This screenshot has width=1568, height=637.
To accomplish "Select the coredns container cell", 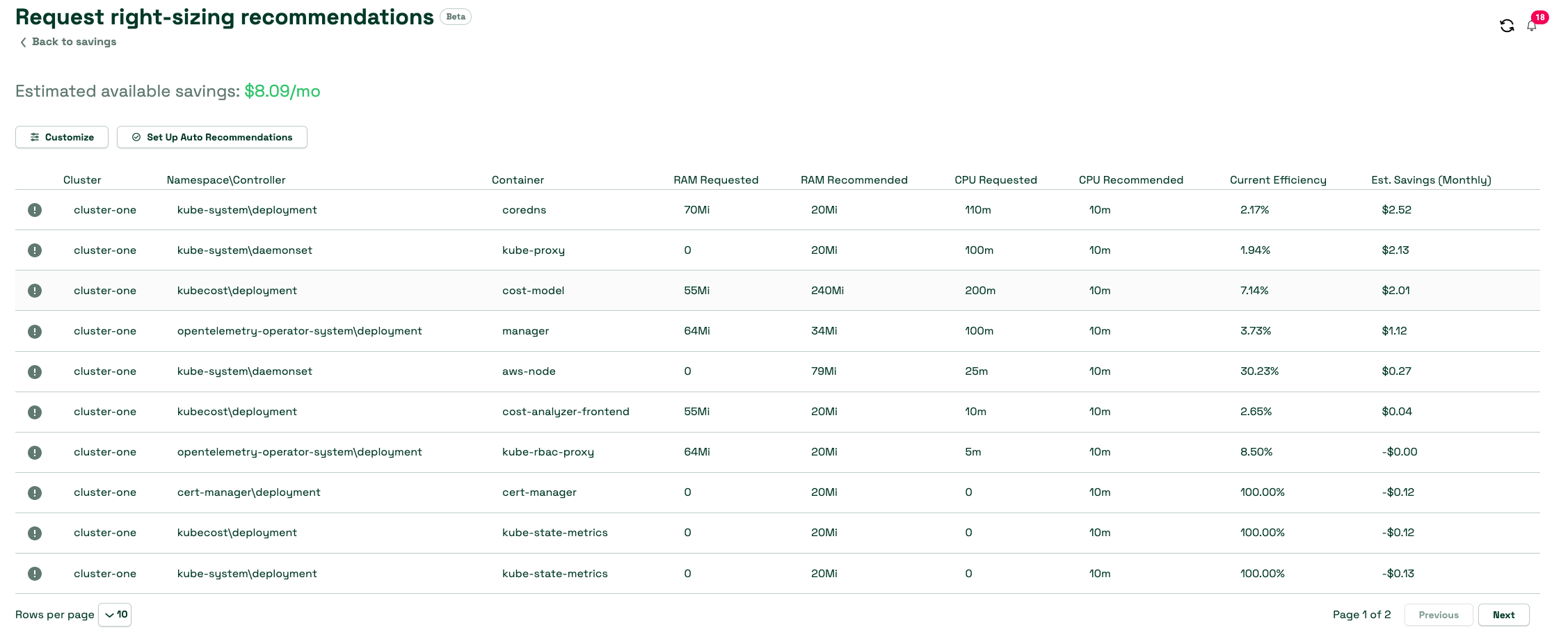I will [524, 210].
